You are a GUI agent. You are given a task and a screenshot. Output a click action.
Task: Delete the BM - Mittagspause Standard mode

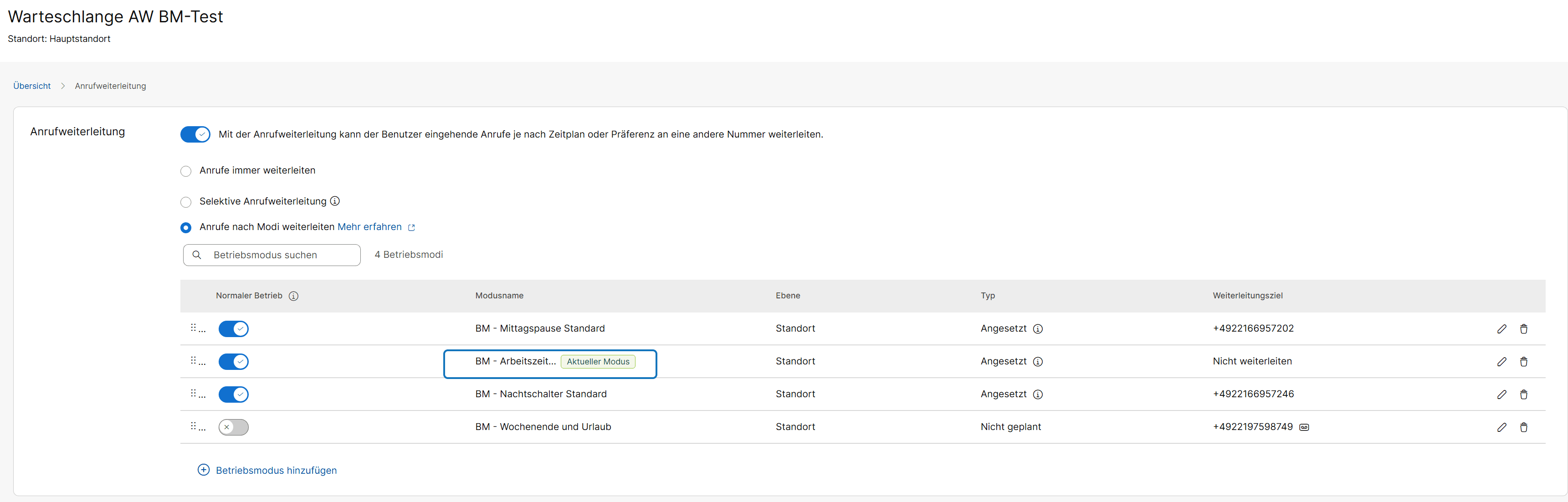coord(1523,328)
